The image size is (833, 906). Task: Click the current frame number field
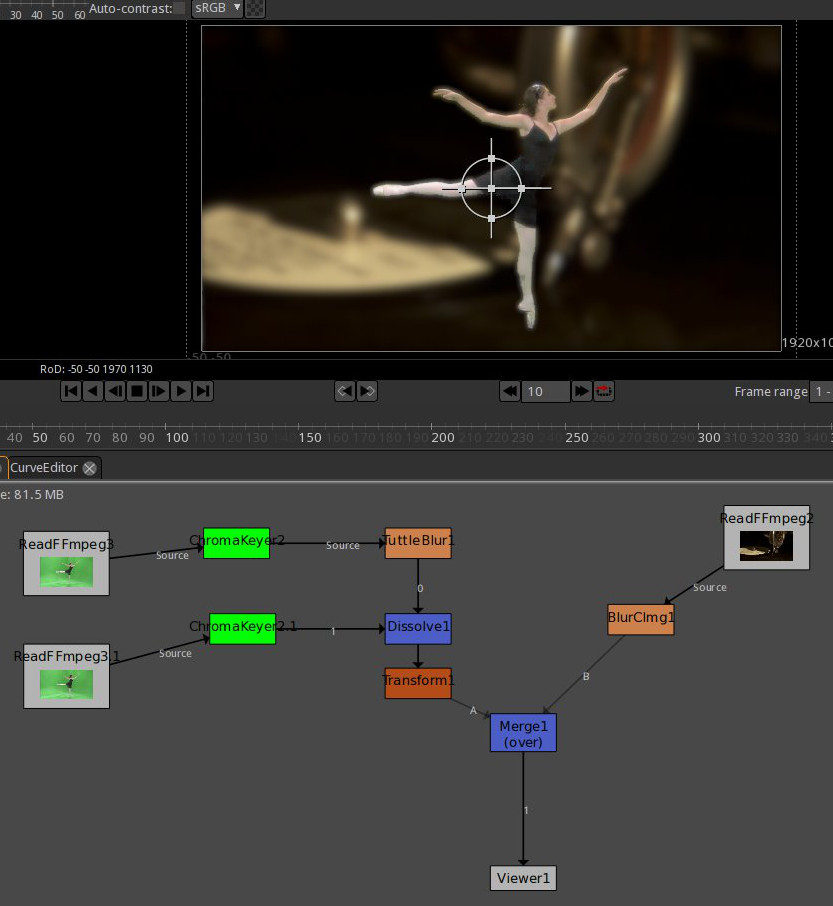[x=545, y=391]
